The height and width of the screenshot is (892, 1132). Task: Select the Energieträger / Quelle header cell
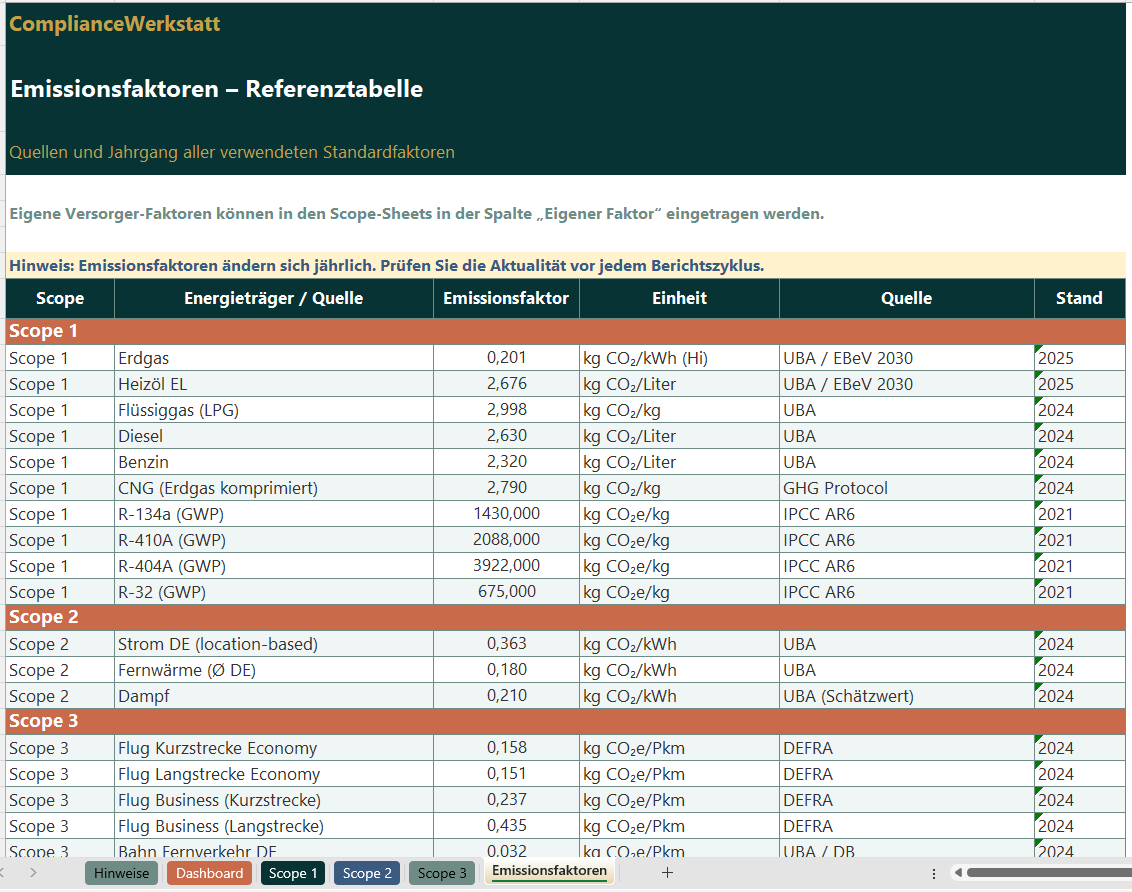pyautogui.click(x=273, y=298)
